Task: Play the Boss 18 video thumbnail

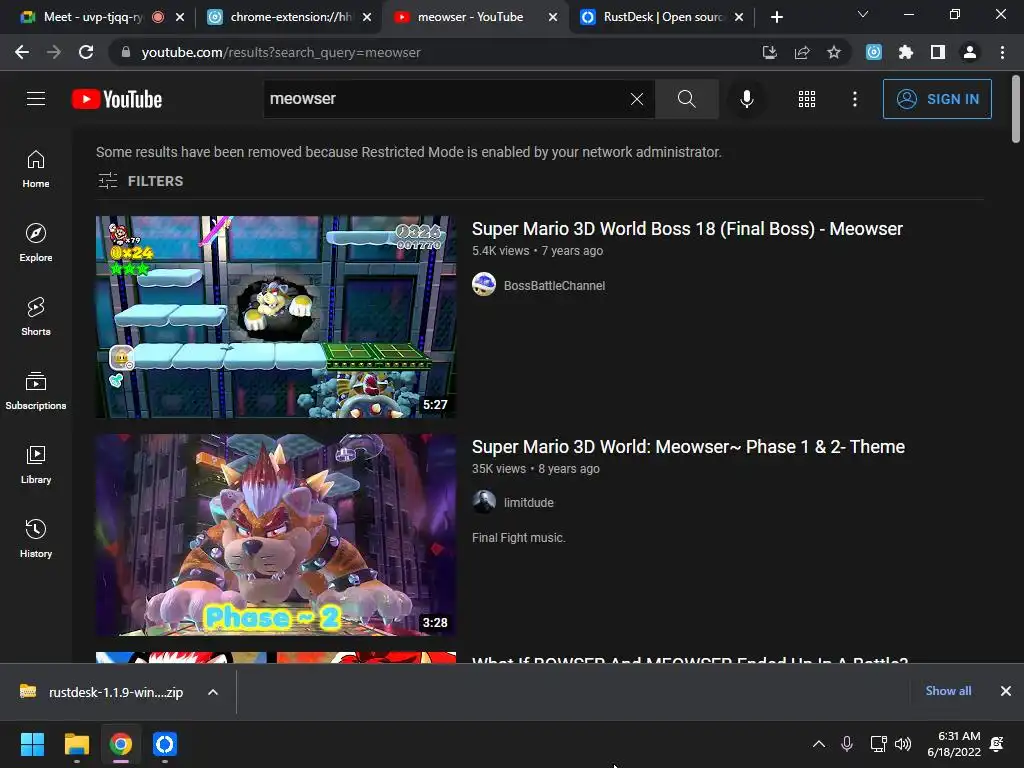Action: (x=276, y=317)
